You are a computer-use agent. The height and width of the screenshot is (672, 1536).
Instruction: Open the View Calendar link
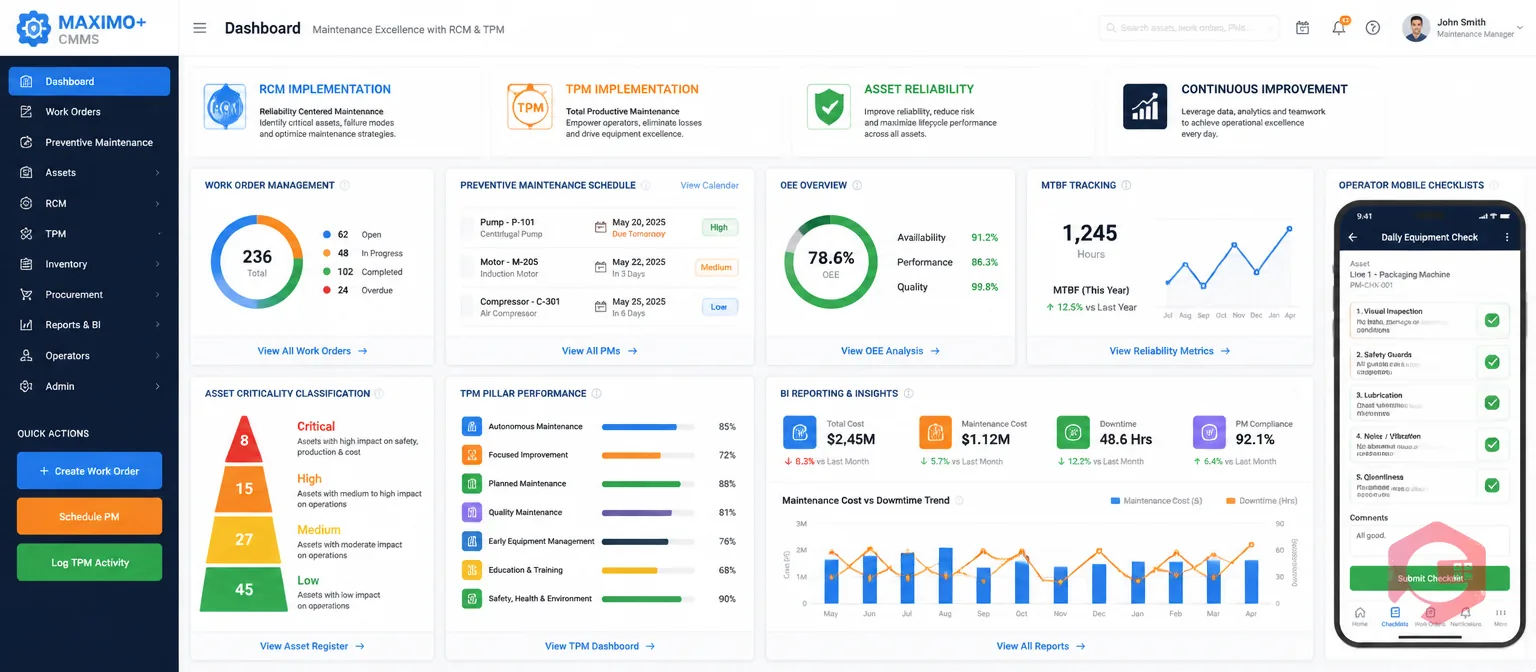pos(709,185)
